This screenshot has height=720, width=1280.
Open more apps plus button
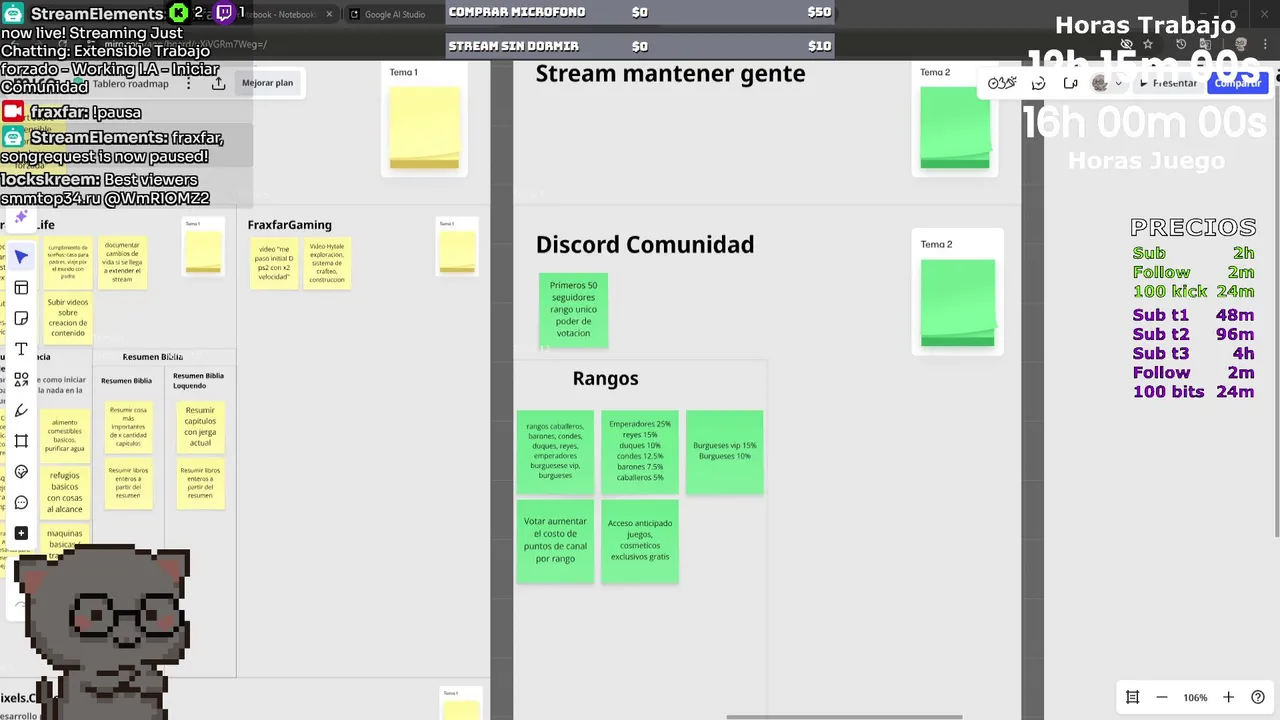[21, 533]
